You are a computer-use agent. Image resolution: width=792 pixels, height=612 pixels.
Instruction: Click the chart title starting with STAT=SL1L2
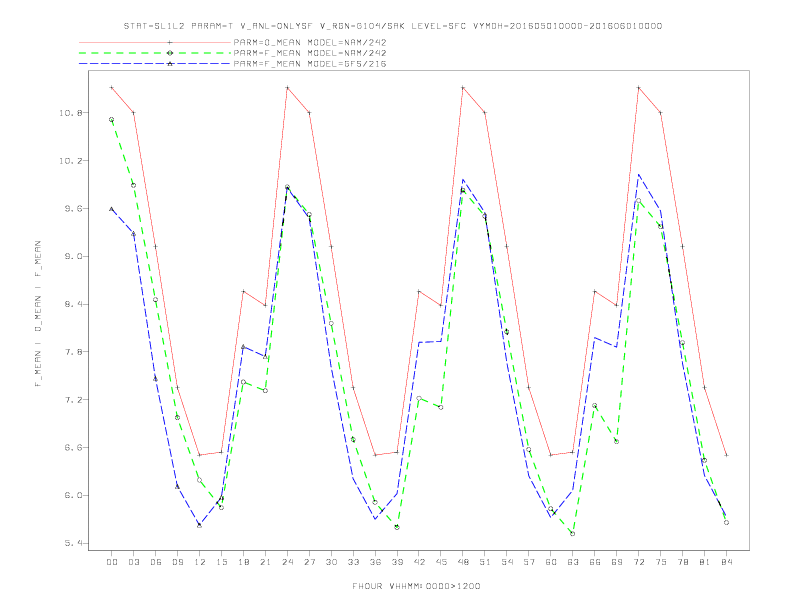click(393, 26)
